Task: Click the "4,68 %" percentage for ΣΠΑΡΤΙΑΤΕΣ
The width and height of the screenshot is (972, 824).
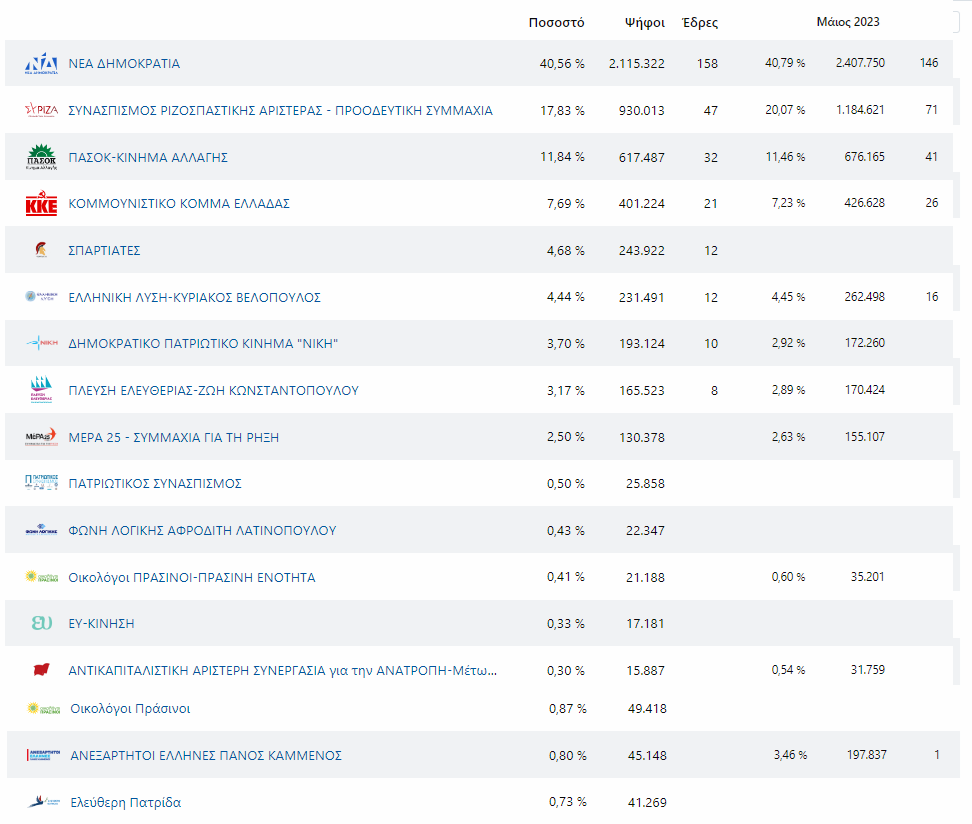Action: [x=565, y=251]
